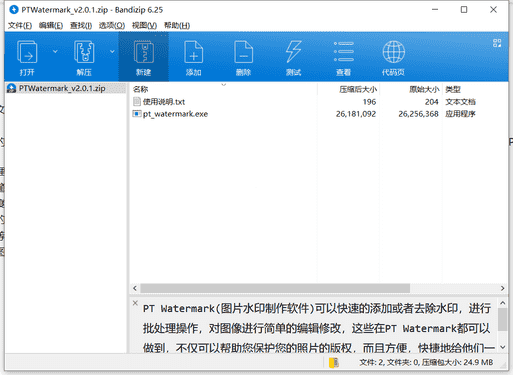
Task: Click the grid layout icon in the toolbar corner
Action: (x=497, y=43)
